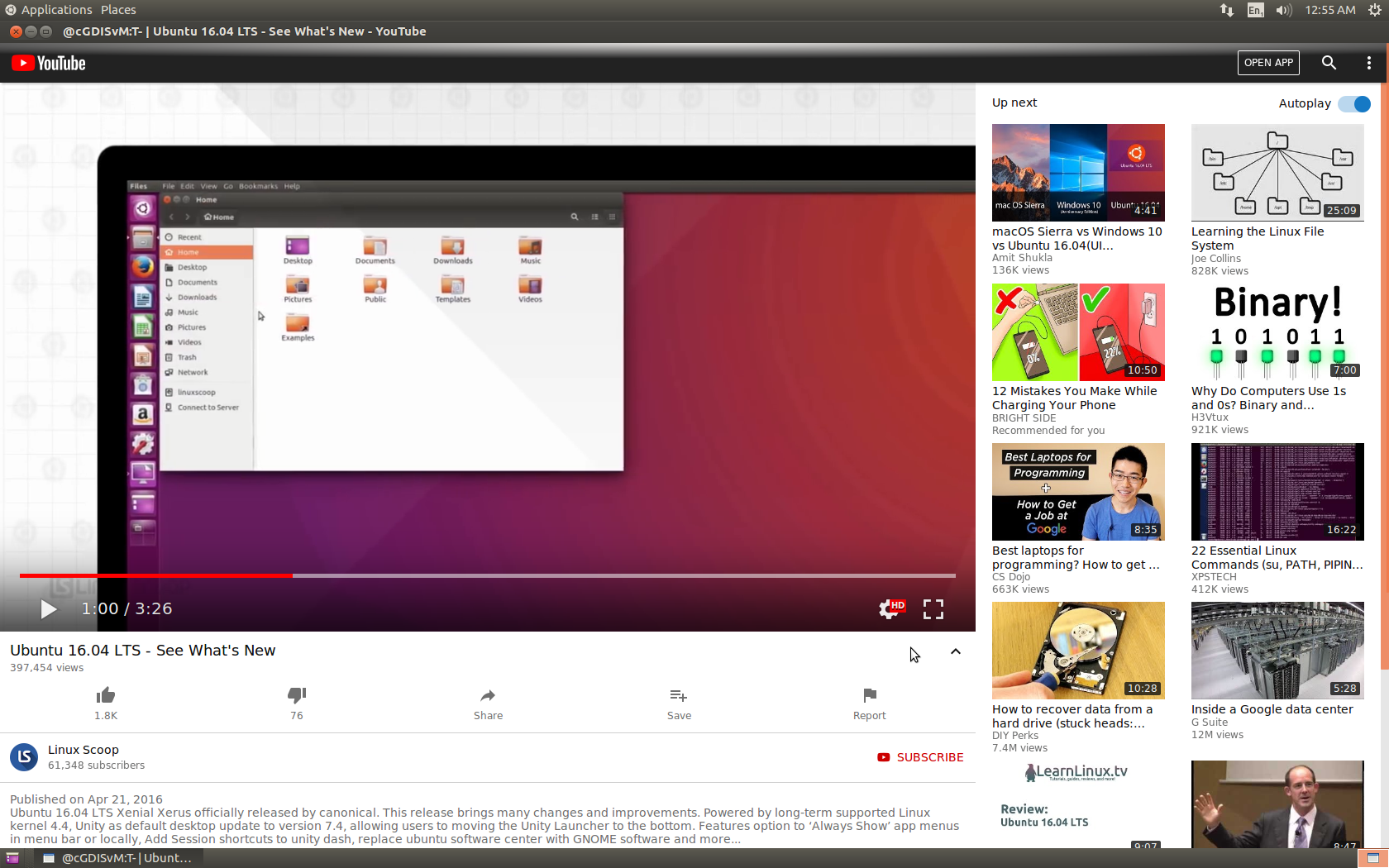Image resolution: width=1389 pixels, height=868 pixels.
Task: Open macOS Sierra vs Windows 10 video thumbnail
Action: (1078, 173)
